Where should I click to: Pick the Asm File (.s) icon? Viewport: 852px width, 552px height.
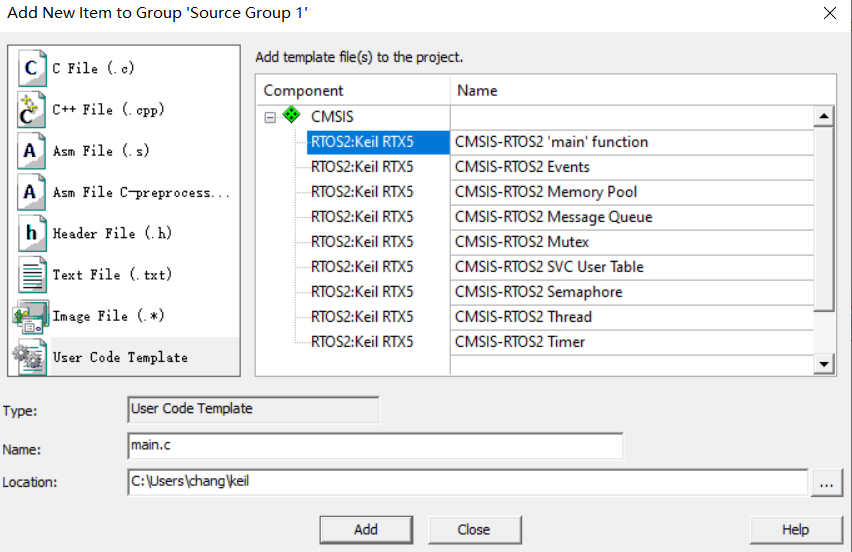31,151
